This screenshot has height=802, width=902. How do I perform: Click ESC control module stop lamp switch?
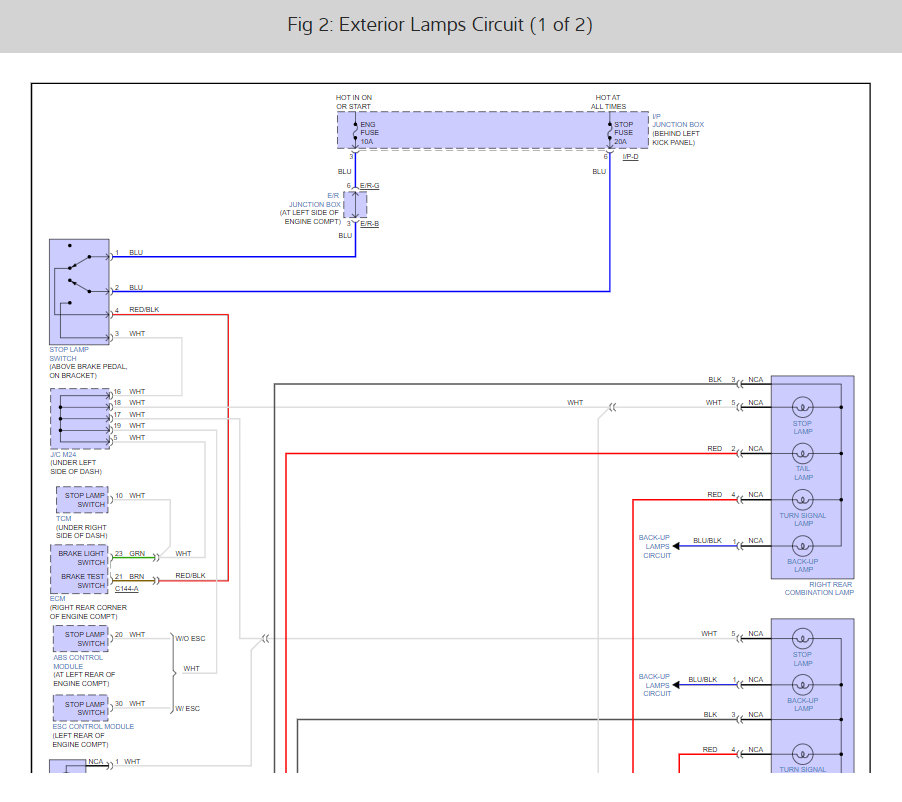[x=82, y=708]
